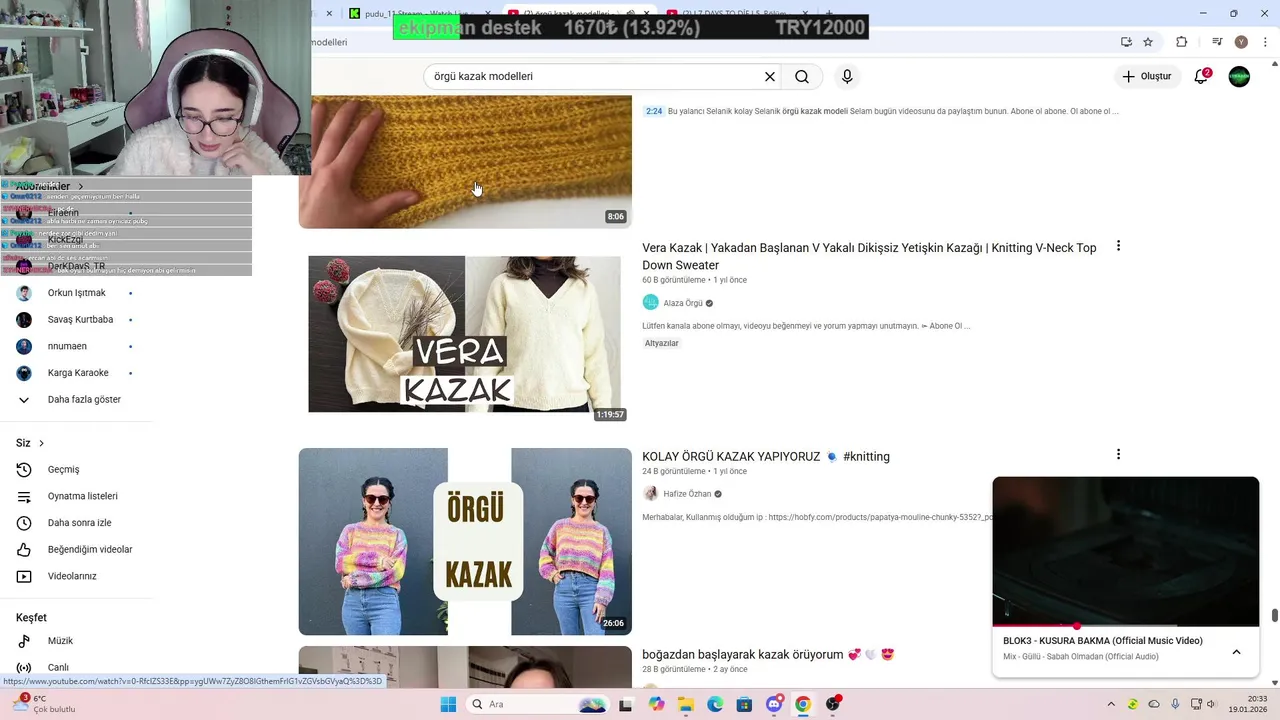Play ÖRGÜ KAZAK colorful sweater thumbnail

click(465, 541)
